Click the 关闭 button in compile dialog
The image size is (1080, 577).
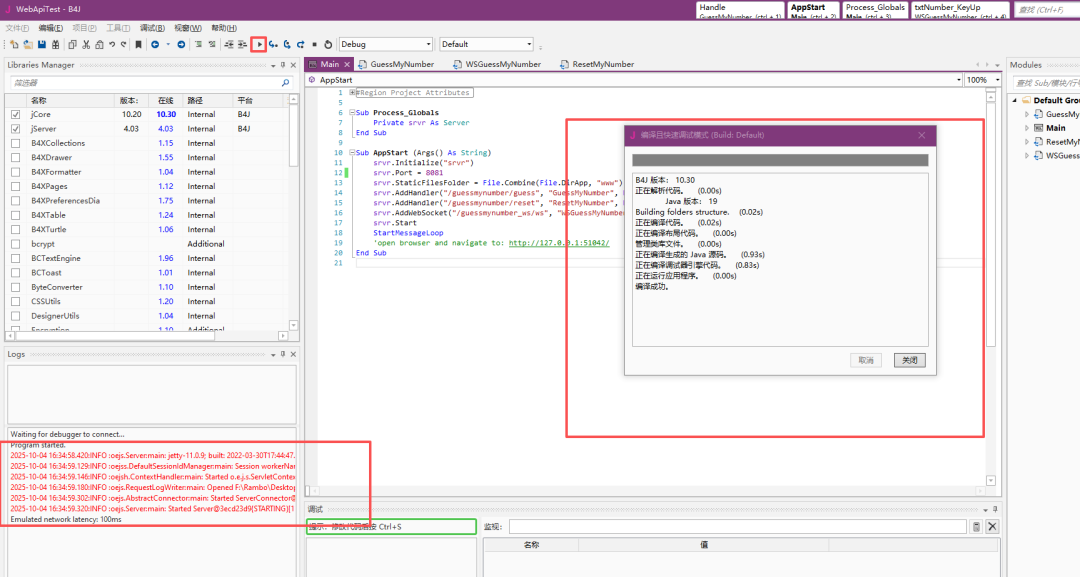point(908,360)
